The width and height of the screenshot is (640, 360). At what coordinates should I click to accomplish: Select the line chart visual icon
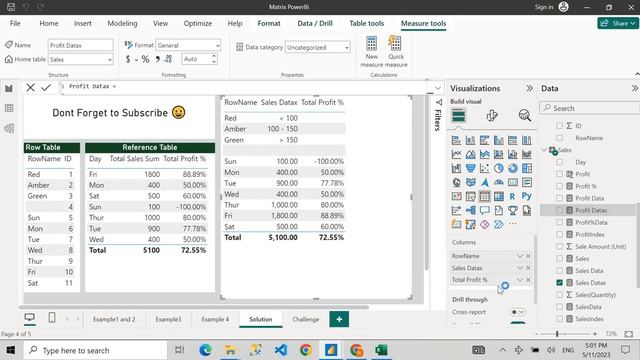456,154
